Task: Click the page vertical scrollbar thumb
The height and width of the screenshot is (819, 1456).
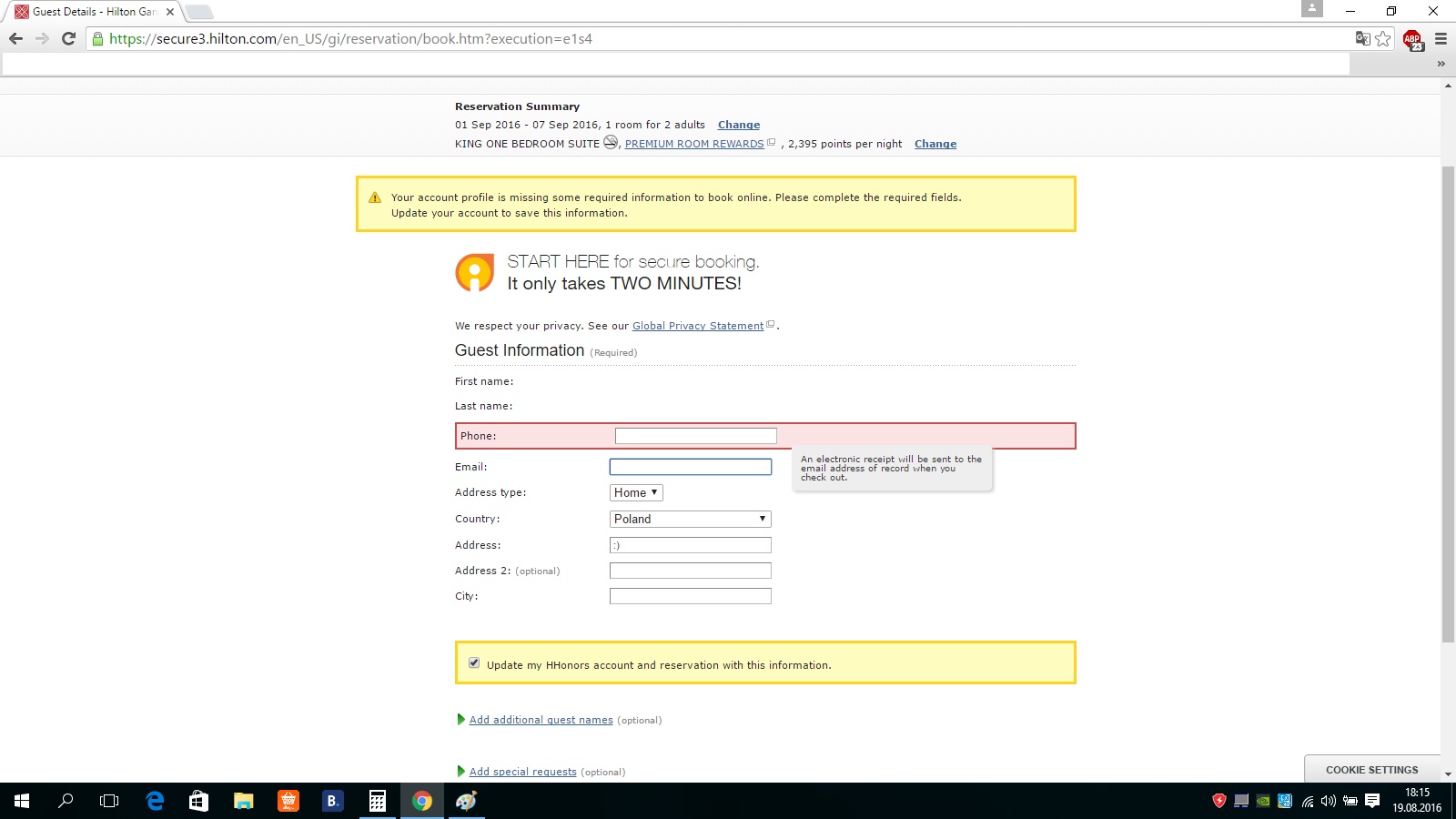Action: (1448, 405)
